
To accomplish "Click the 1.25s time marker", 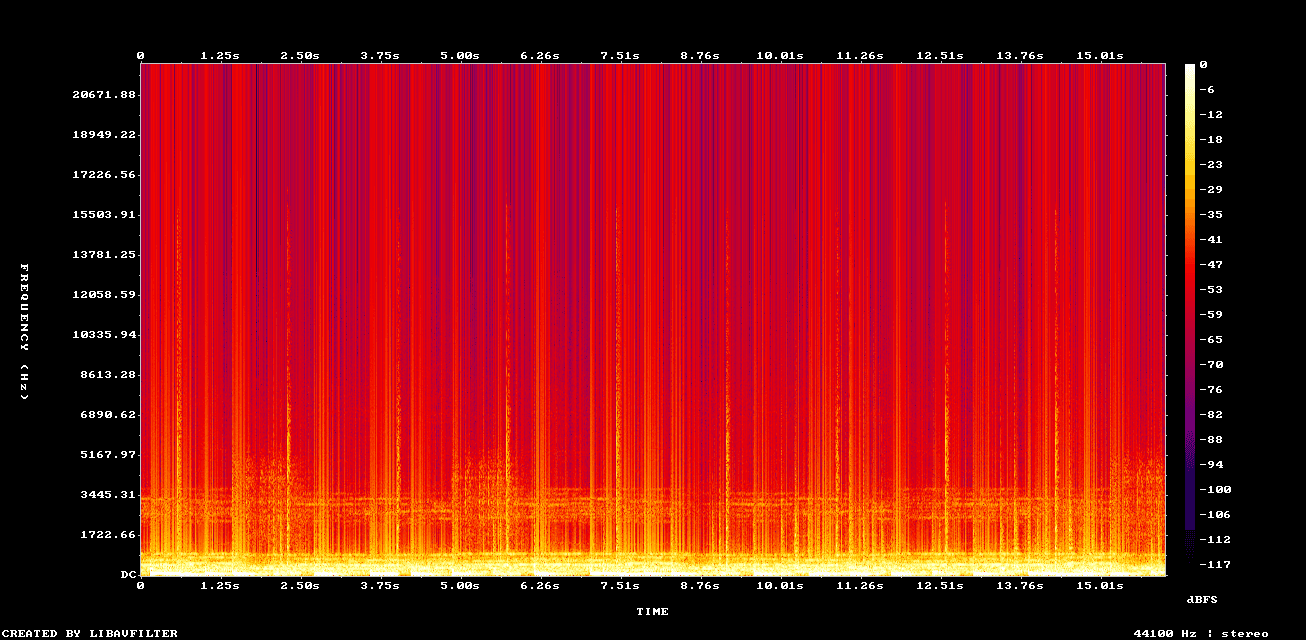I will [x=220, y=56].
